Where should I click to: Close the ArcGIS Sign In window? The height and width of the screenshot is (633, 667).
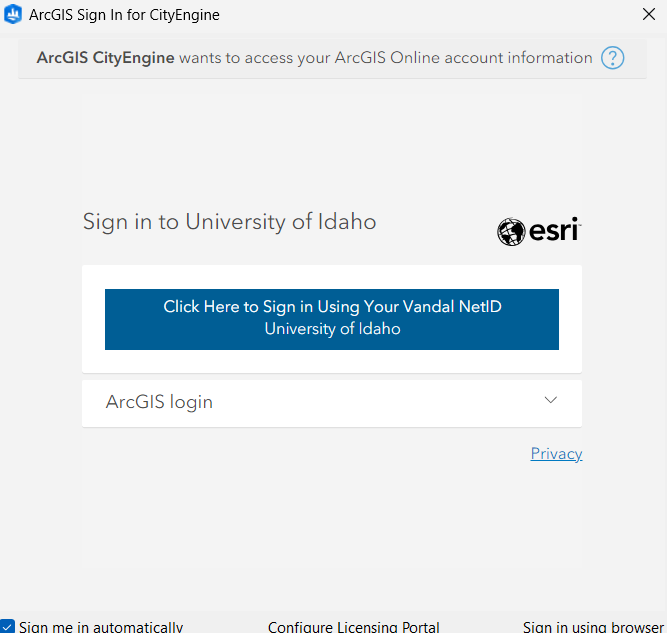(648, 14)
